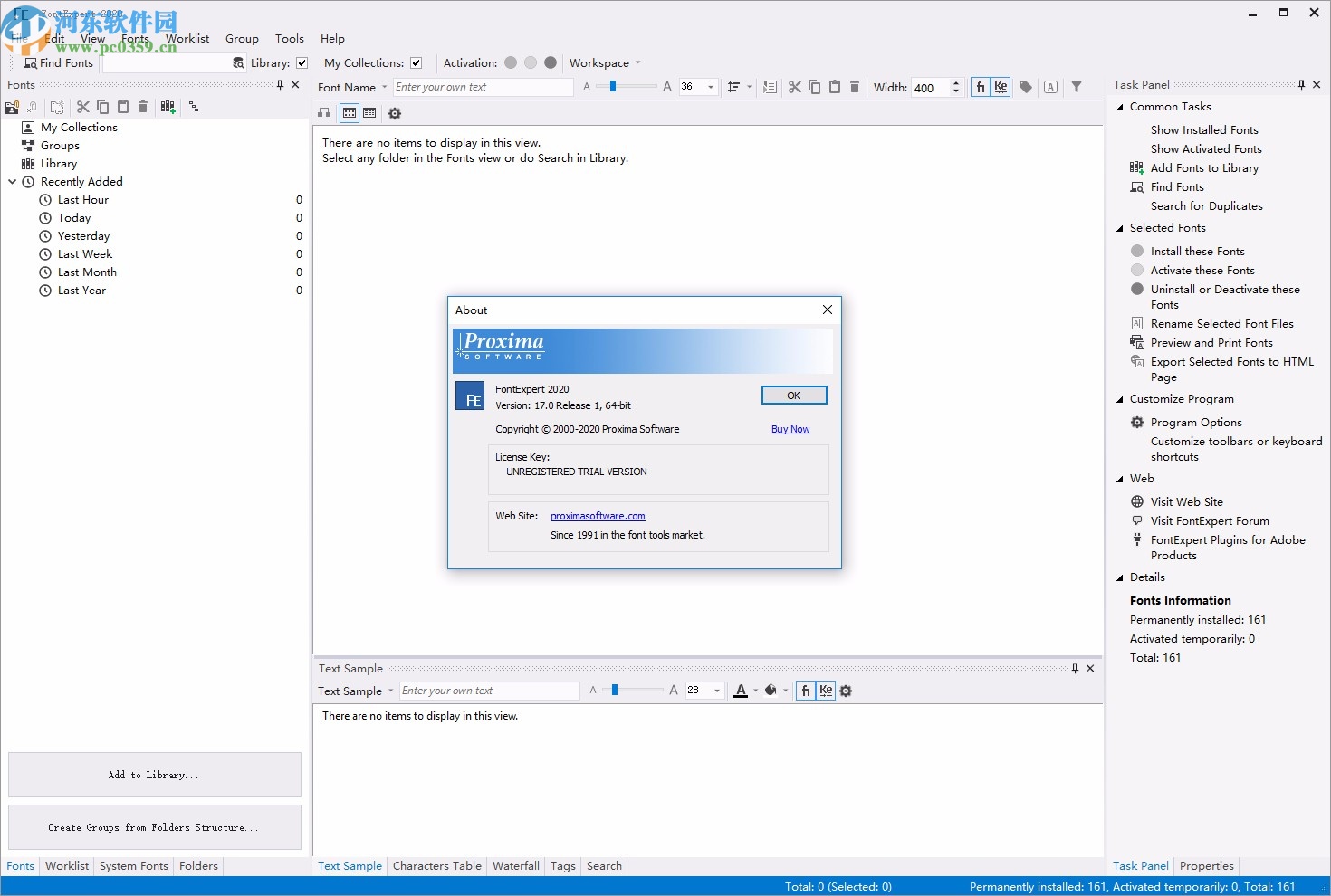Image resolution: width=1331 pixels, height=896 pixels.
Task: Click the Buy Now link
Action: coord(790,430)
